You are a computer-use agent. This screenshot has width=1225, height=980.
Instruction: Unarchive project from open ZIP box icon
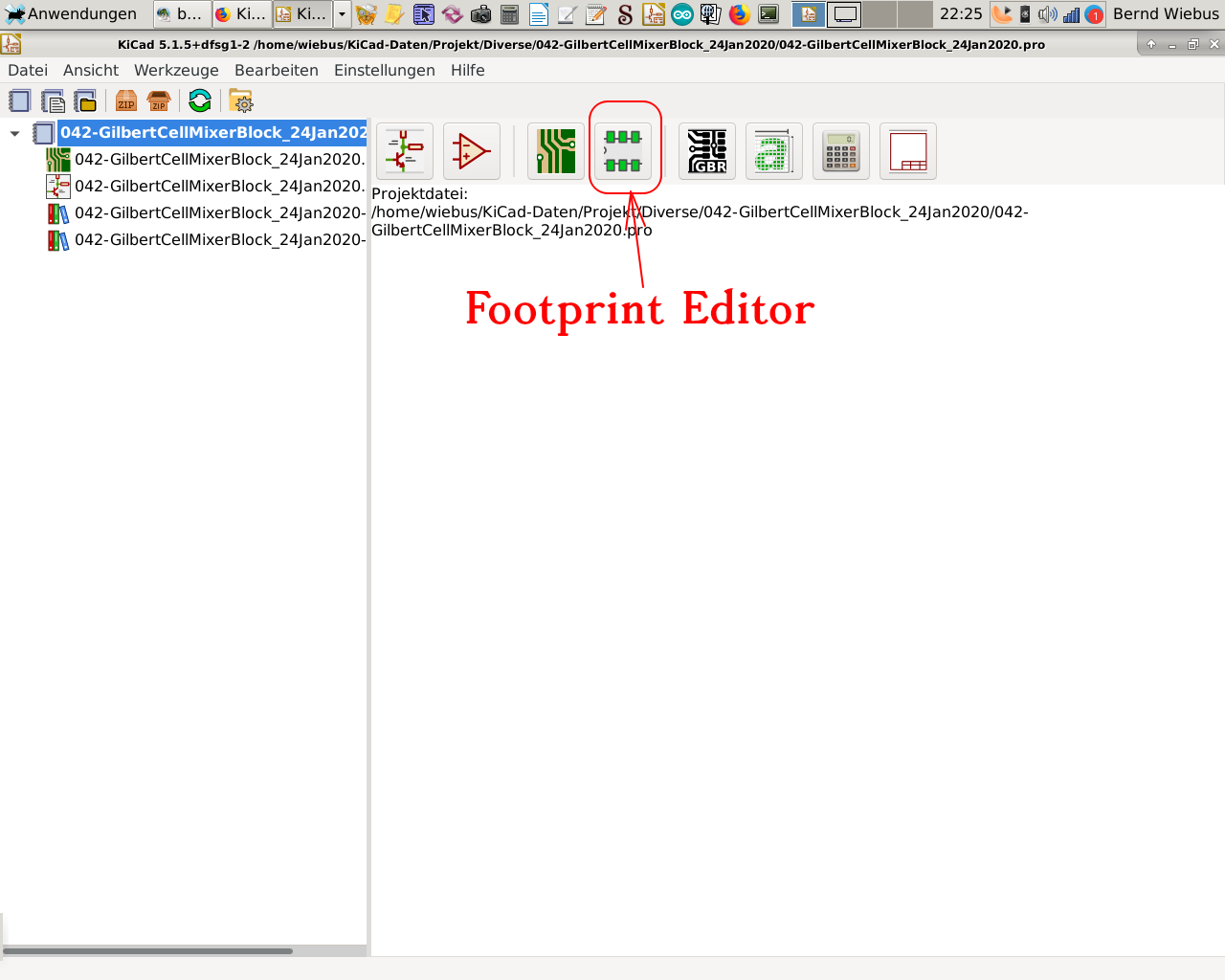point(159,101)
